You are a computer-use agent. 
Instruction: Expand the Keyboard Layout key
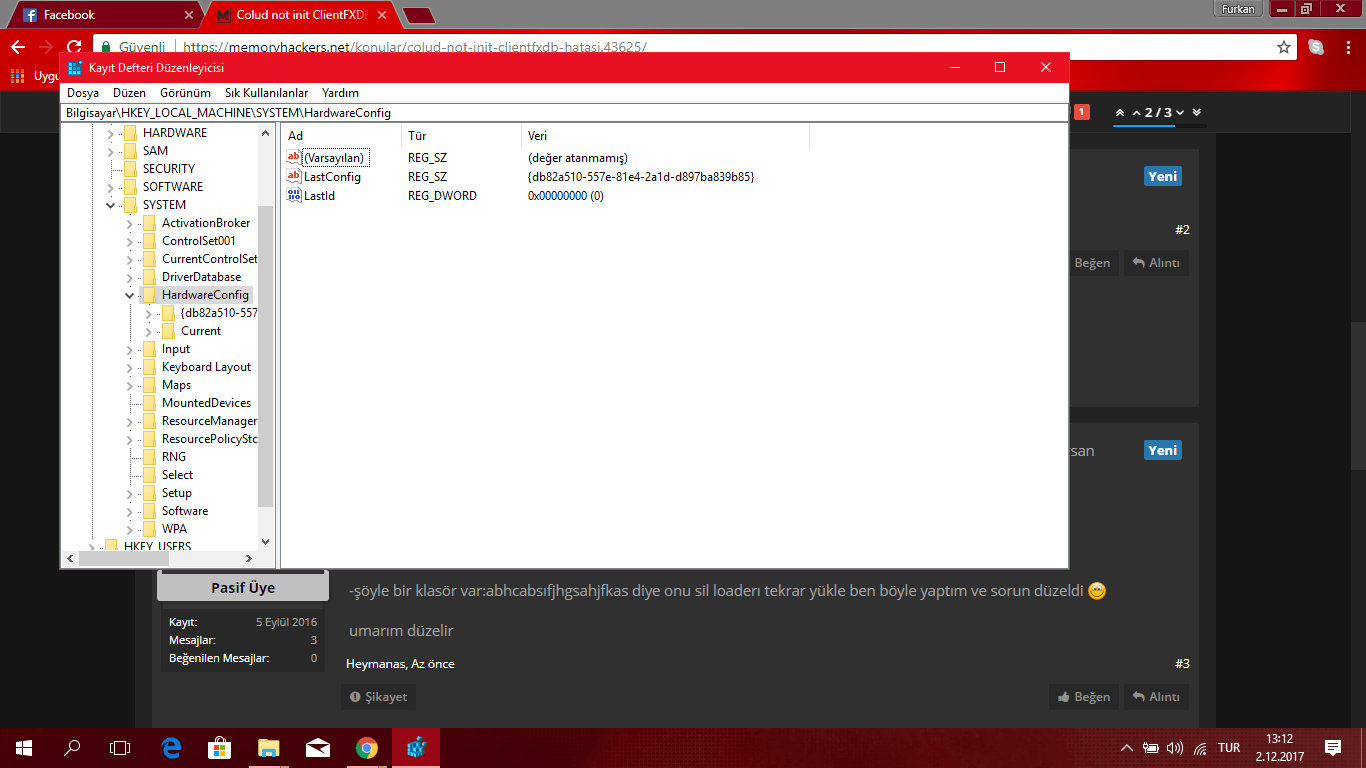click(129, 367)
